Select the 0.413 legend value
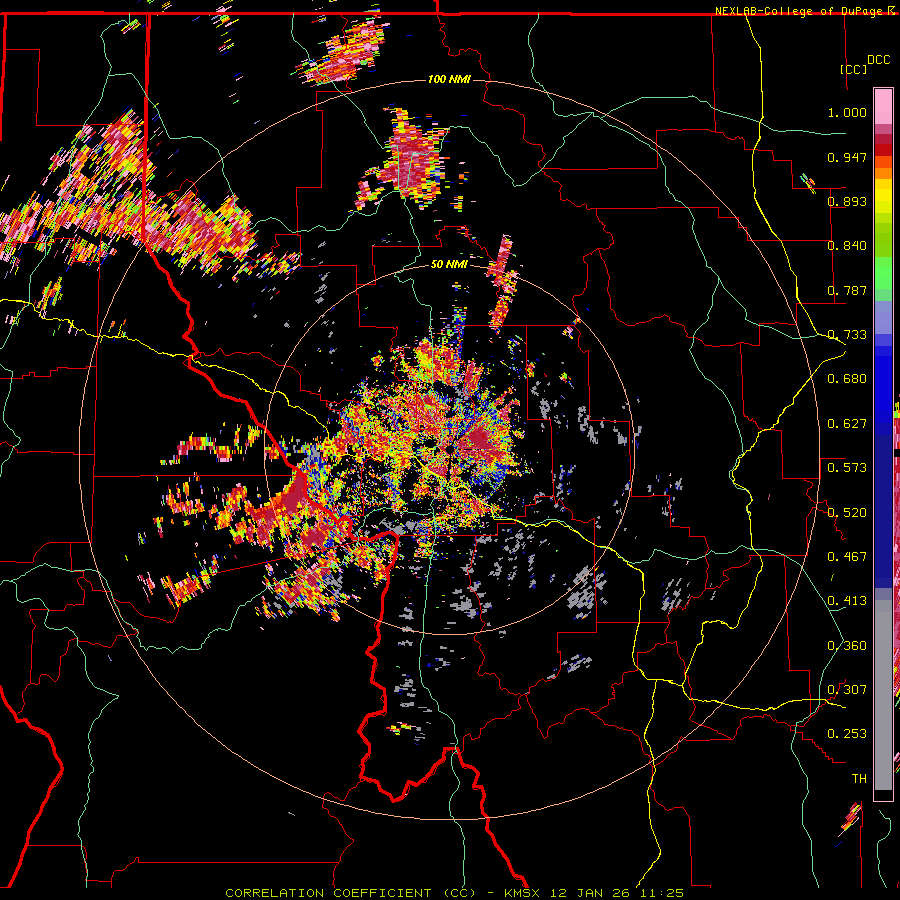 tap(847, 601)
